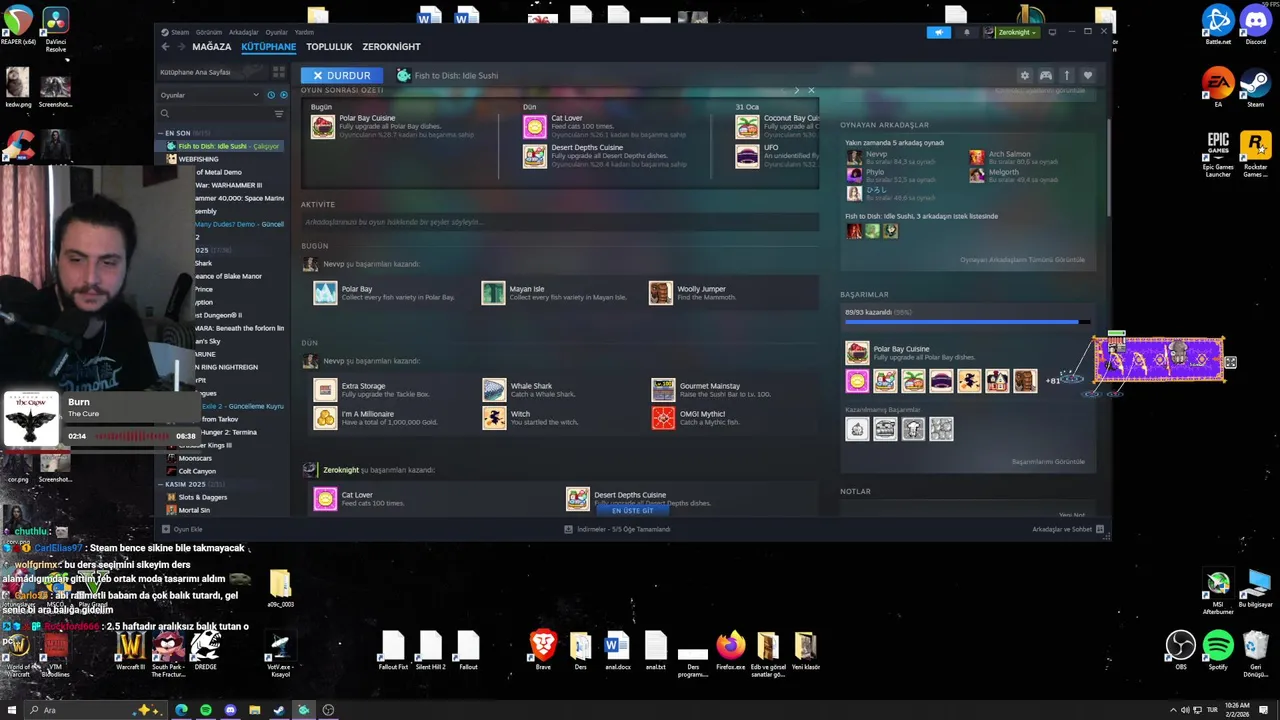Screen dimensions: 1280x720
Task: Open advanced library filter options icon
Action: [279, 114]
